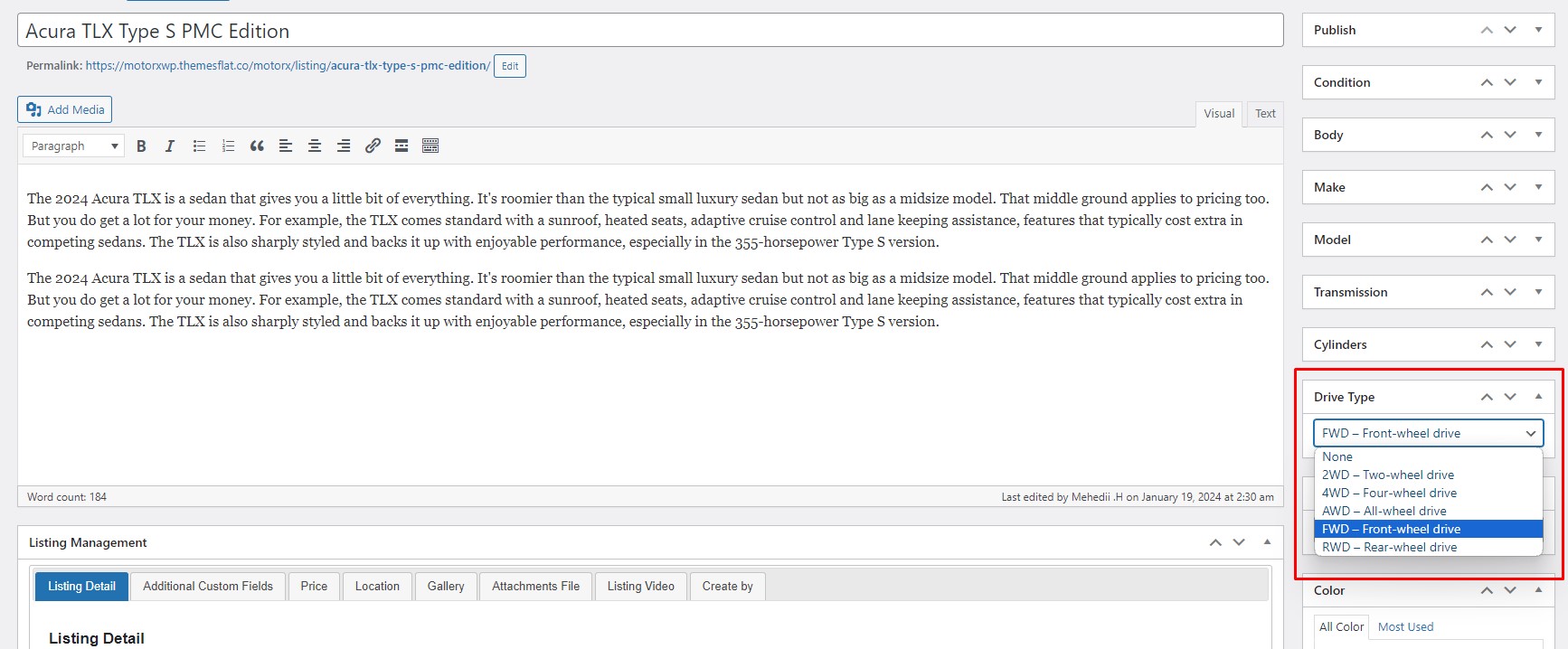Open the Paragraph format dropdown
Viewport: 1568px width, 649px height.
[74, 146]
